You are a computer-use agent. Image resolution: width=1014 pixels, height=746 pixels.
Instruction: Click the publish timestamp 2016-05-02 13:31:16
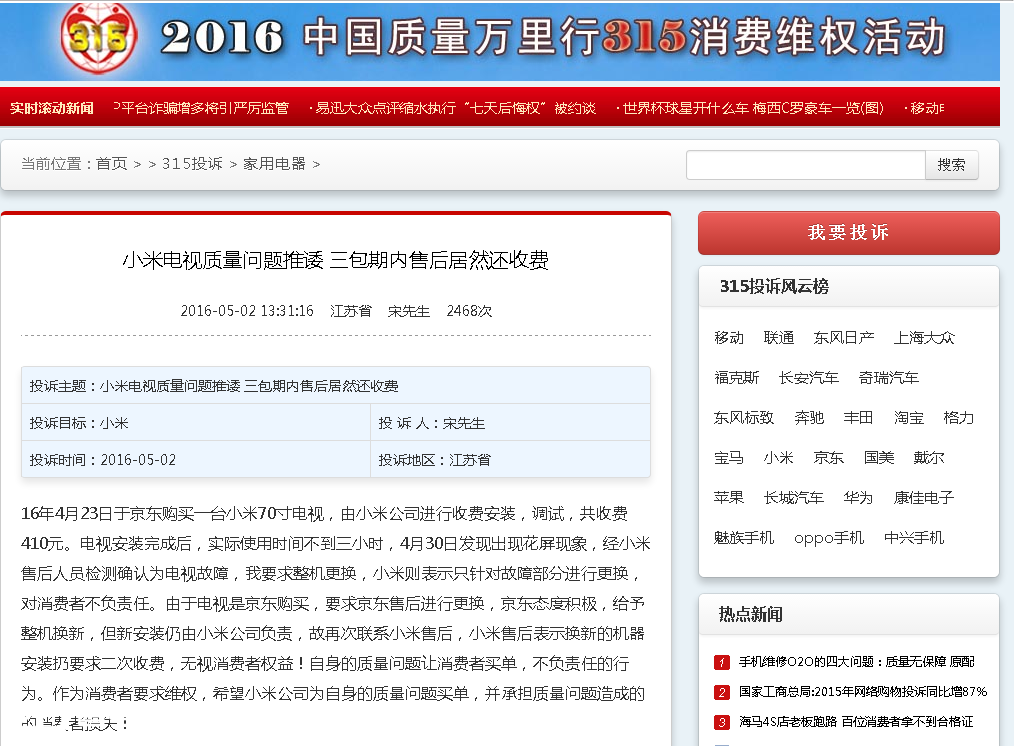tap(247, 311)
